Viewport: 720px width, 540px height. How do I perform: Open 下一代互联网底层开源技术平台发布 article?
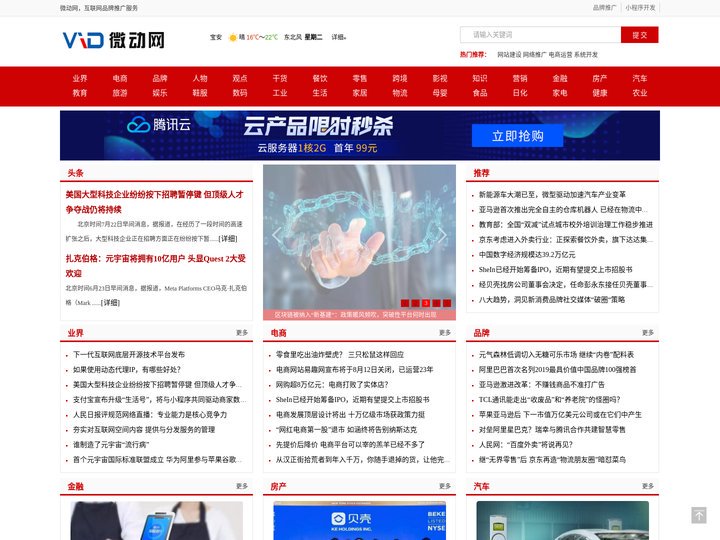click(x=129, y=355)
